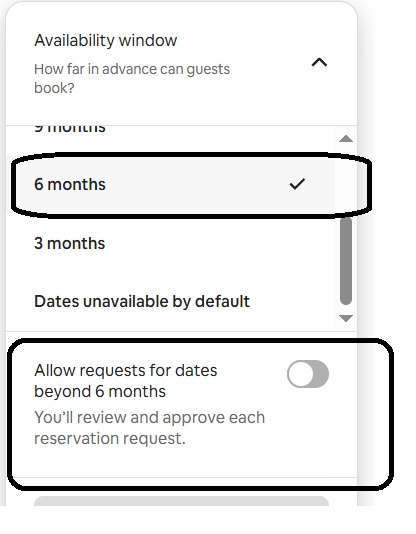Click the gray button at panel bottom
This screenshot has width=416, height=534.
[181, 501]
